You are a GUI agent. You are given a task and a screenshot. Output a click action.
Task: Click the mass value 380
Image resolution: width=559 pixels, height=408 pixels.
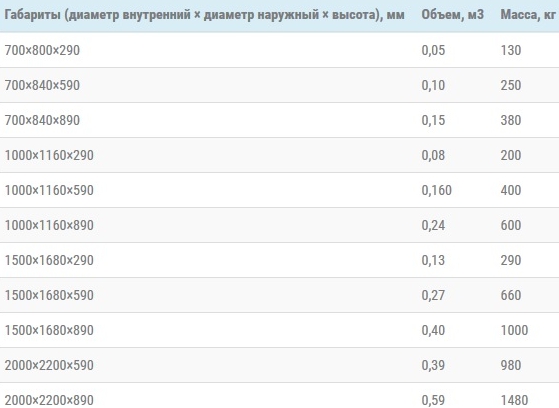click(511, 120)
